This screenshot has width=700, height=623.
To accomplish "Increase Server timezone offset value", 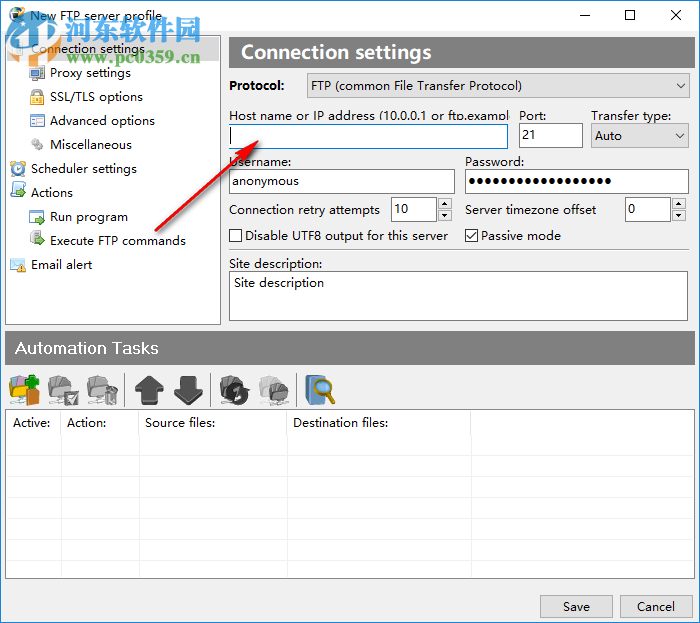I will (679, 204).
